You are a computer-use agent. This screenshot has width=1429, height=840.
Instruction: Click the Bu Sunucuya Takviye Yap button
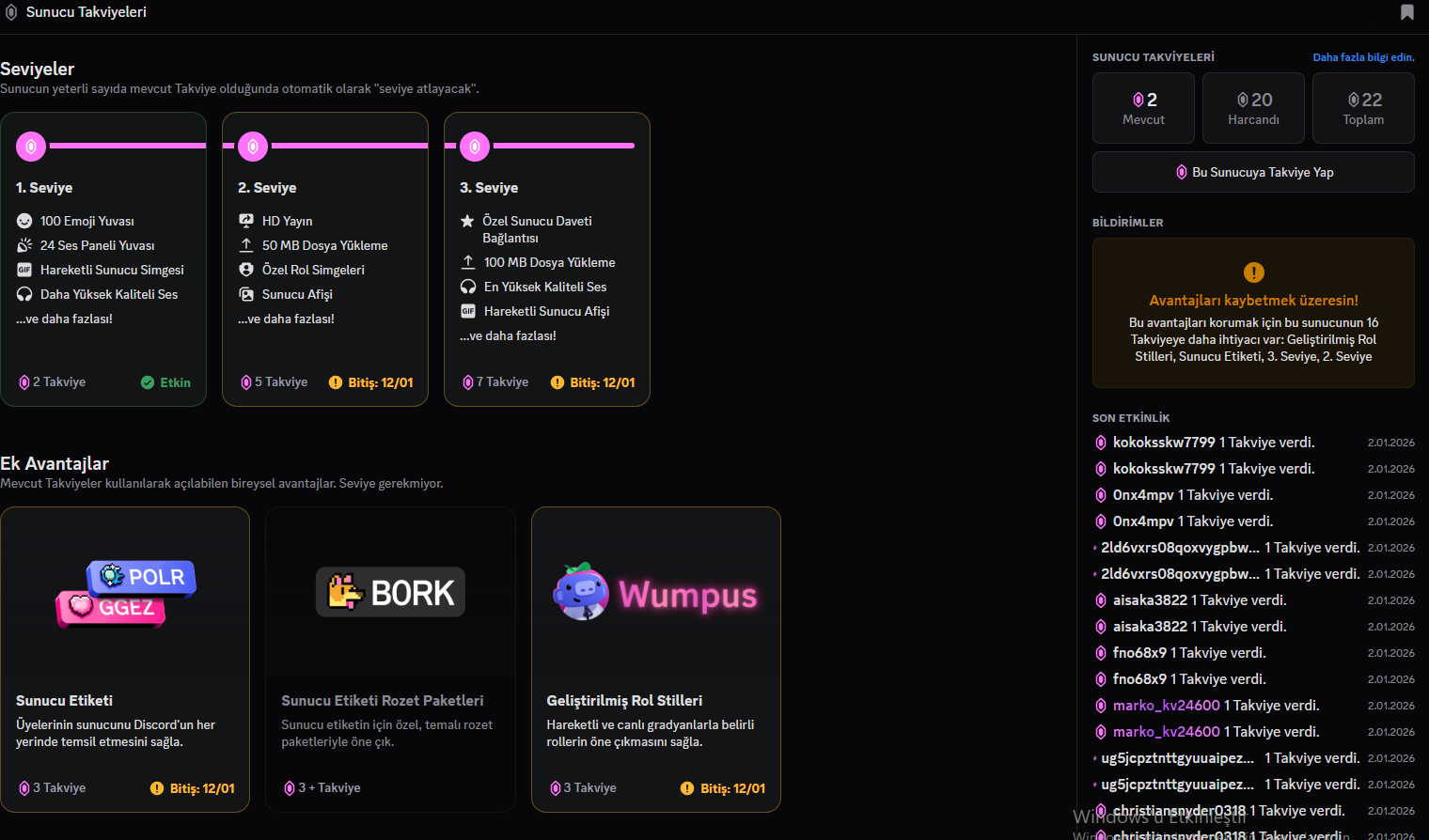coord(1253,172)
